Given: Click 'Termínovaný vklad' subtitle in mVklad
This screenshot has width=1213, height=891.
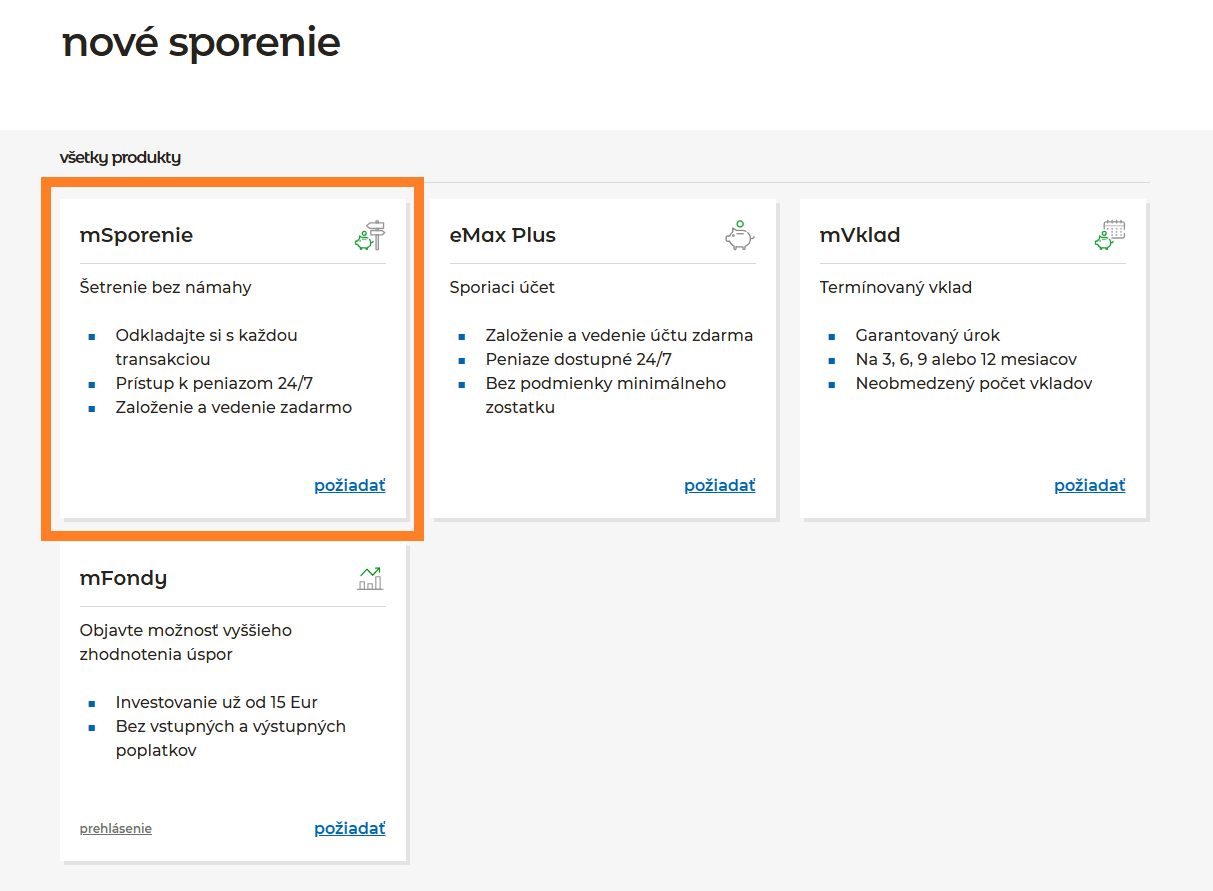Looking at the screenshot, I should click(895, 288).
